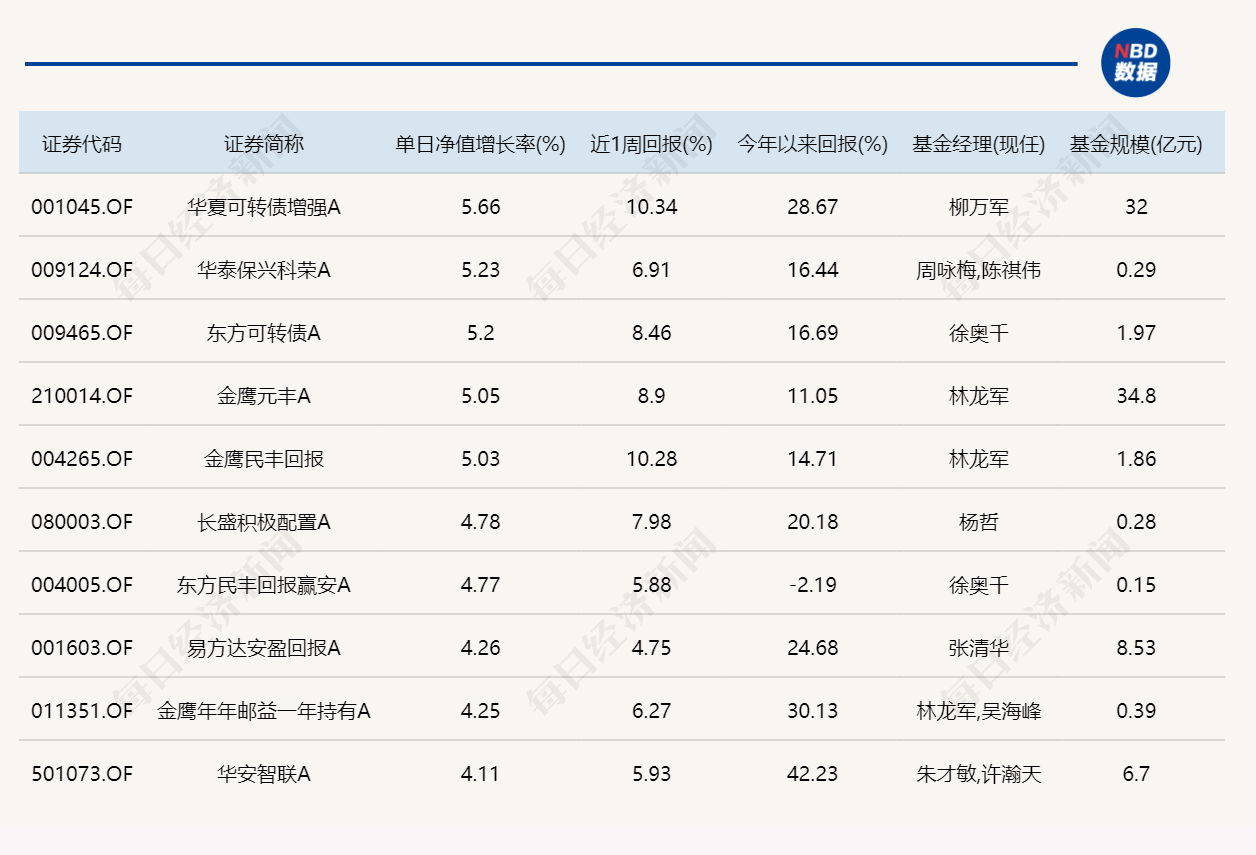Click fund name 金鹰年年邮益一年持有A
Screen dimensions: 1256x855
tap(264, 711)
